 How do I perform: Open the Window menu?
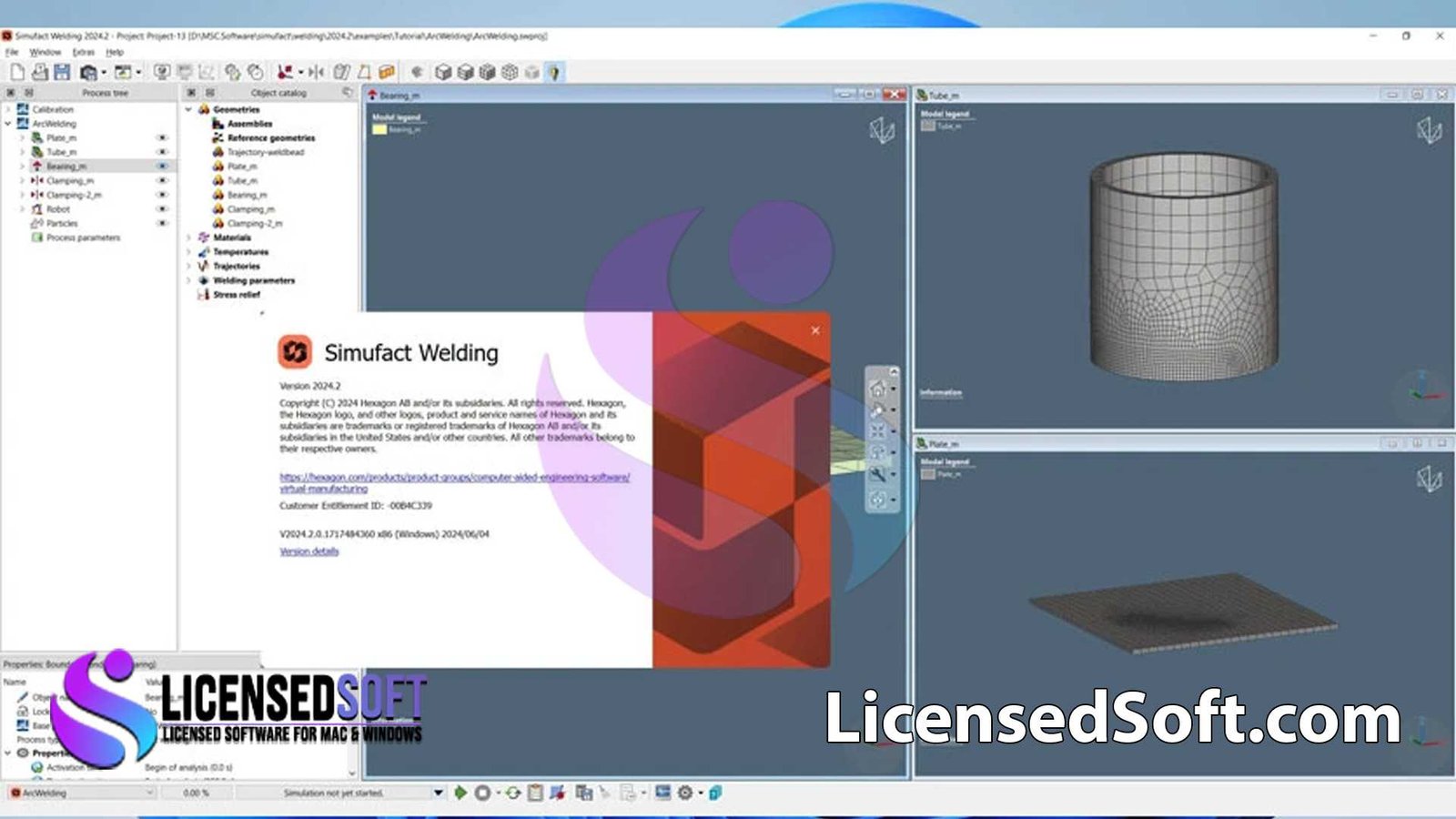[45, 53]
